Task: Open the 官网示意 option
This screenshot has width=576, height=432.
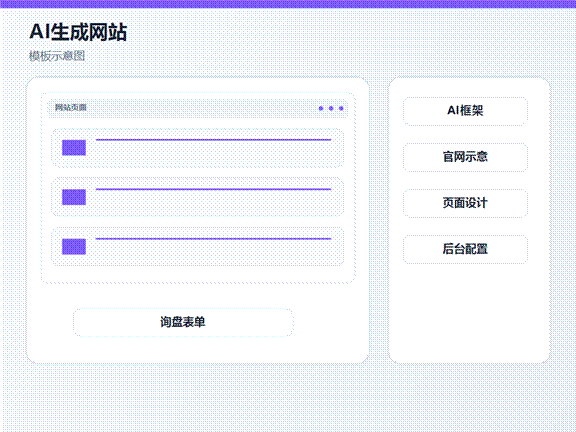Action: [465, 157]
